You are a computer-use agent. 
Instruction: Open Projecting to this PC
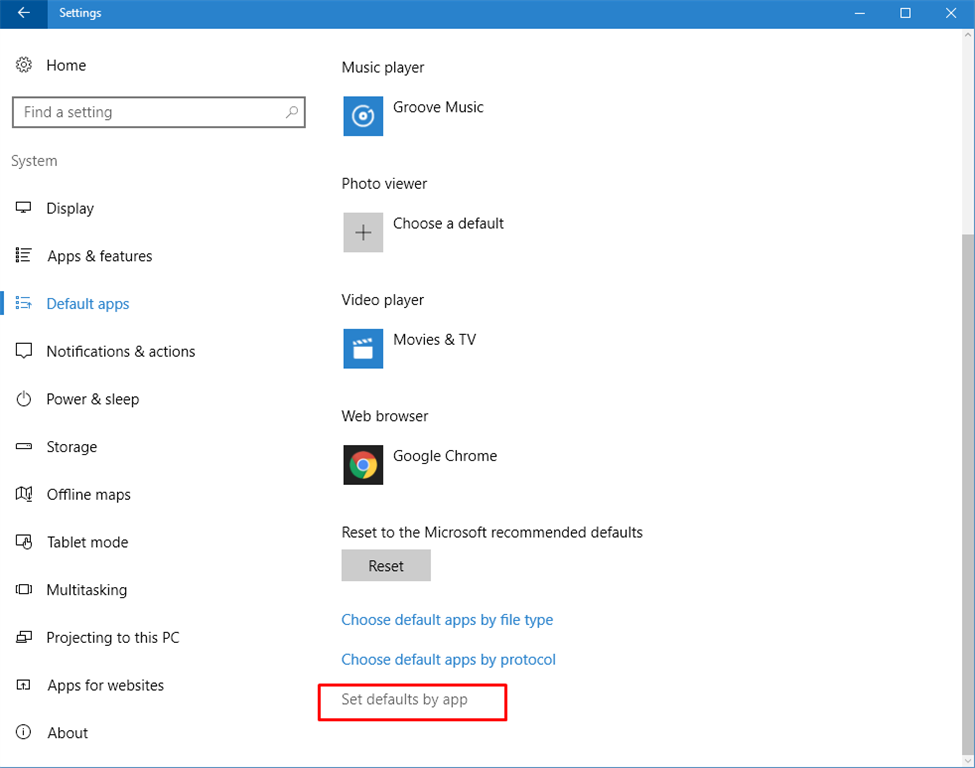coord(113,637)
